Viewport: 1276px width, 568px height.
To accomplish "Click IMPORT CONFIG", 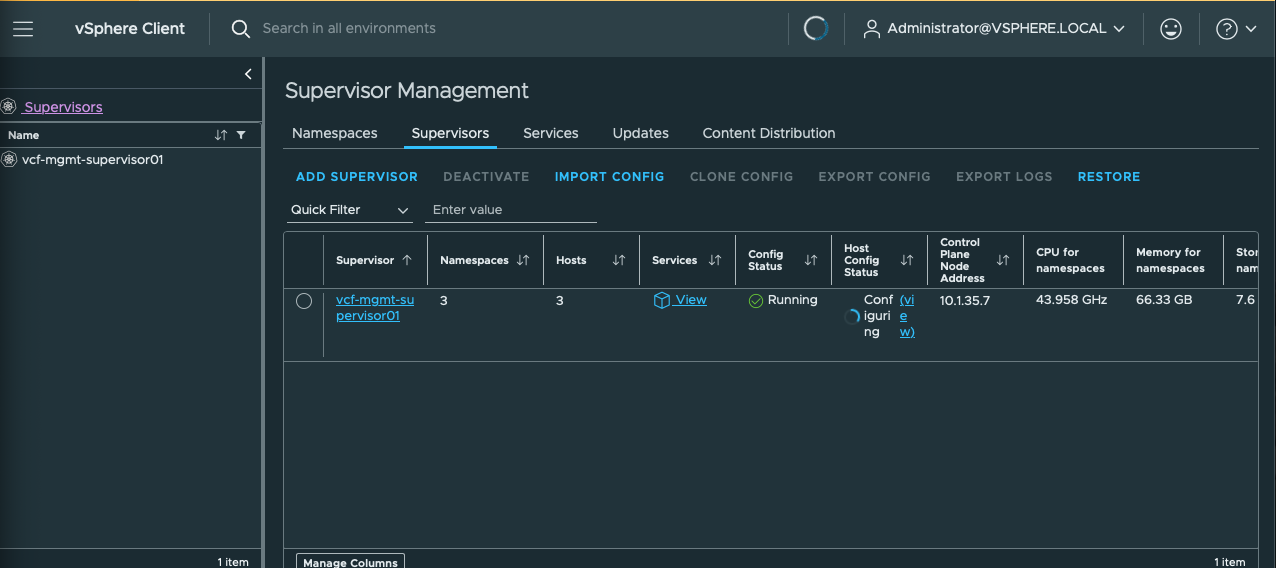I will (609, 177).
